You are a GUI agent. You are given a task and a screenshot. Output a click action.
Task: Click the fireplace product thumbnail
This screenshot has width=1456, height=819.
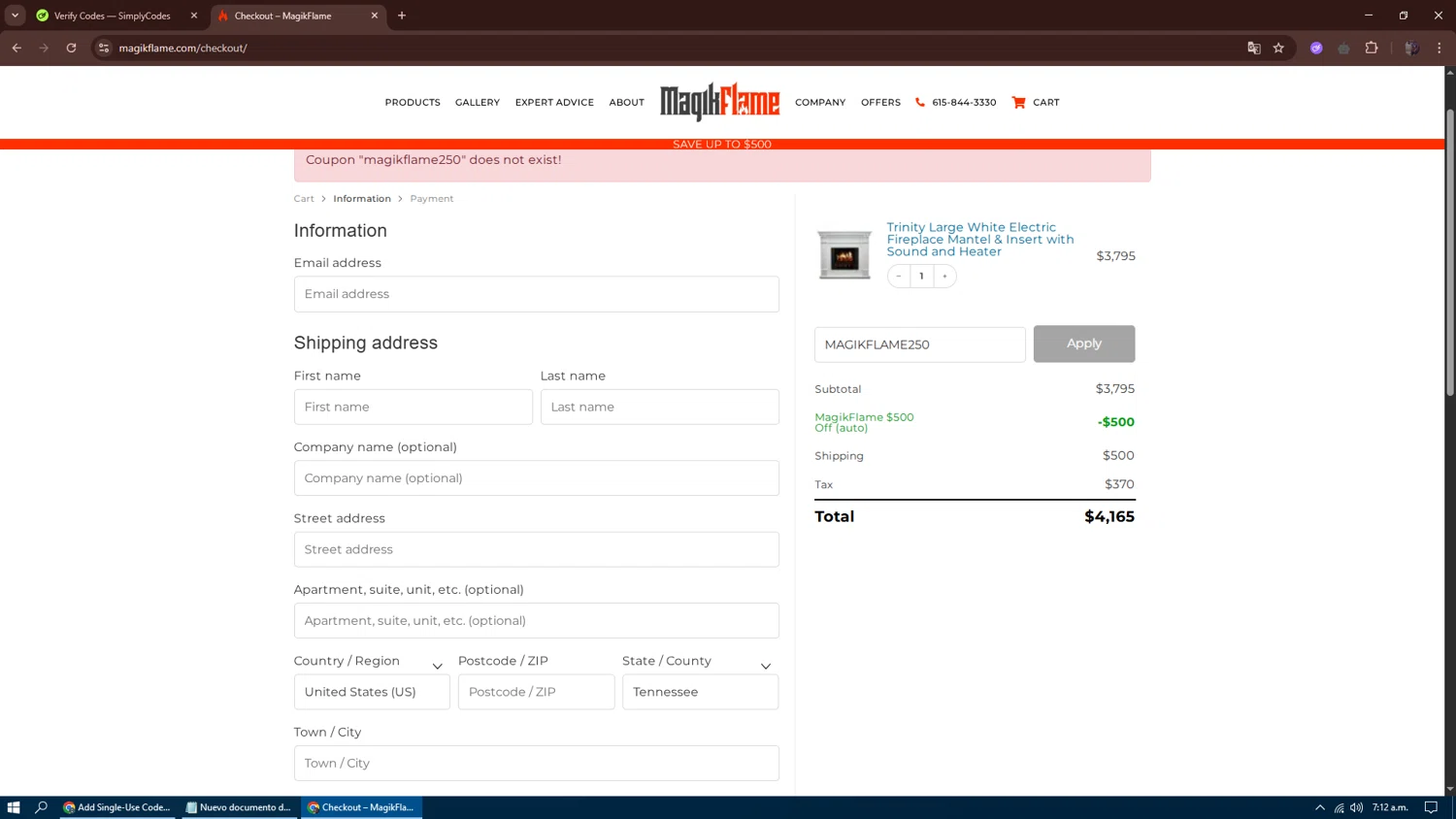pos(844,255)
